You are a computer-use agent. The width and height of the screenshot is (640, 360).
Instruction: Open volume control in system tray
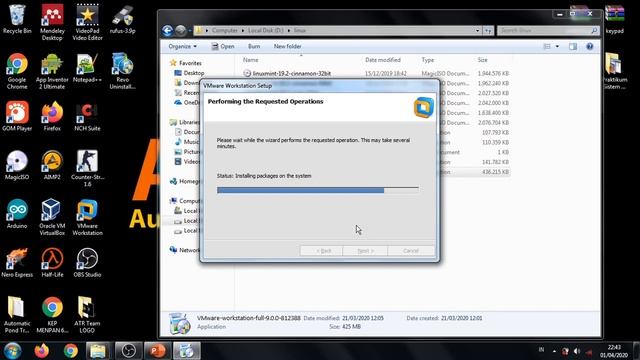click(x=577, y=351)
